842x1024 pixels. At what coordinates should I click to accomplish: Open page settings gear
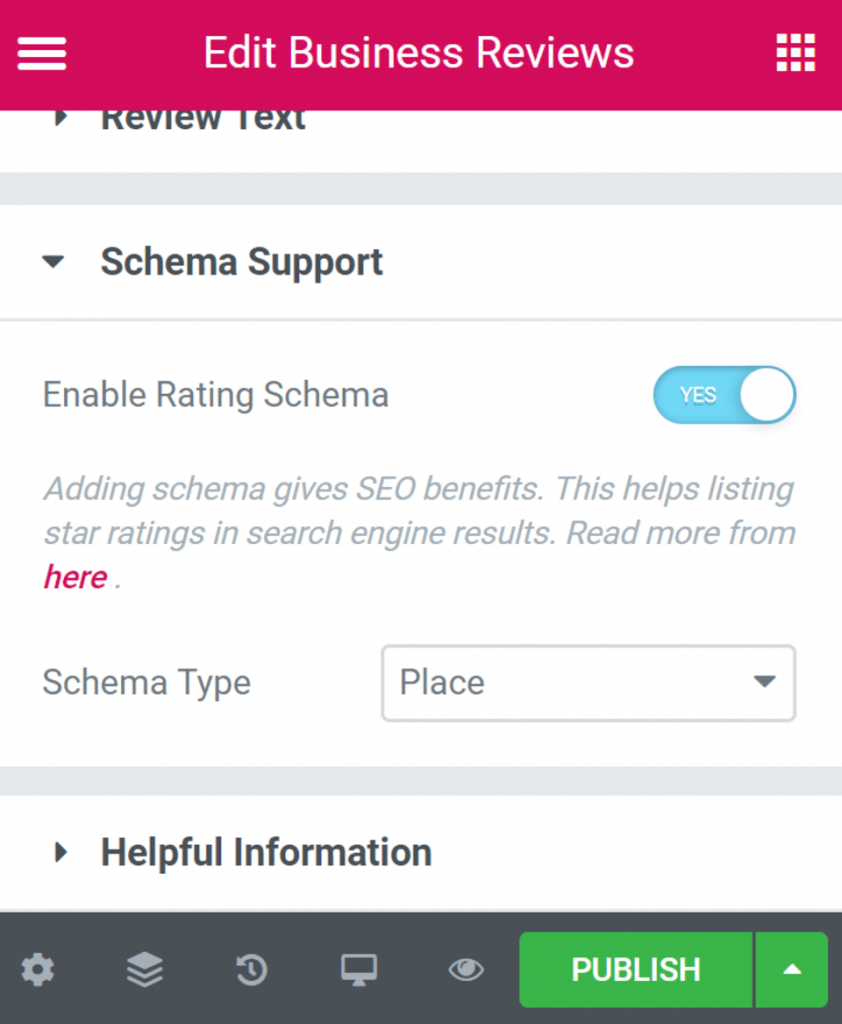38,969
